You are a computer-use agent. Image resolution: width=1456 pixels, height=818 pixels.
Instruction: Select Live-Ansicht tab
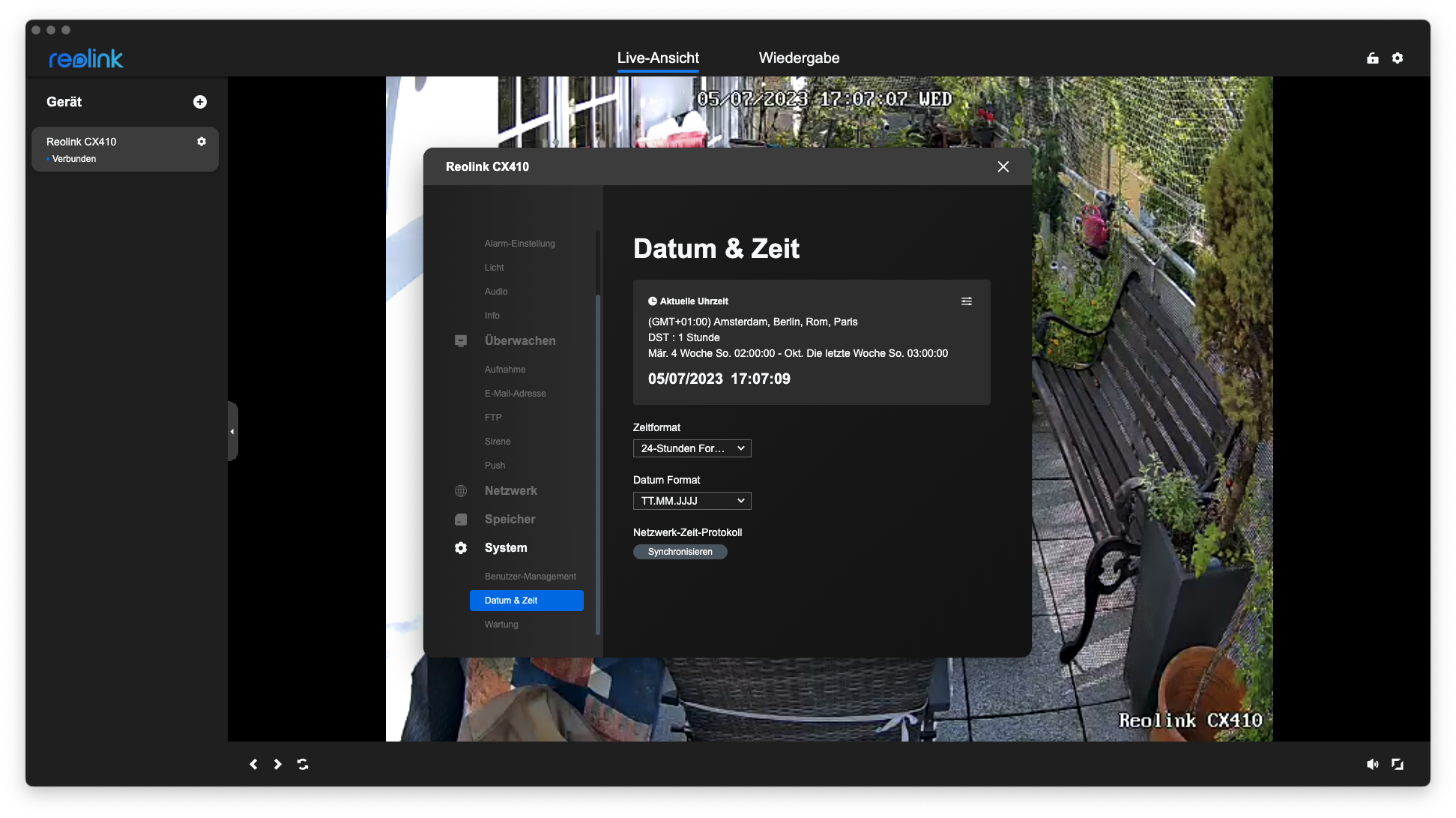(658, 58)
